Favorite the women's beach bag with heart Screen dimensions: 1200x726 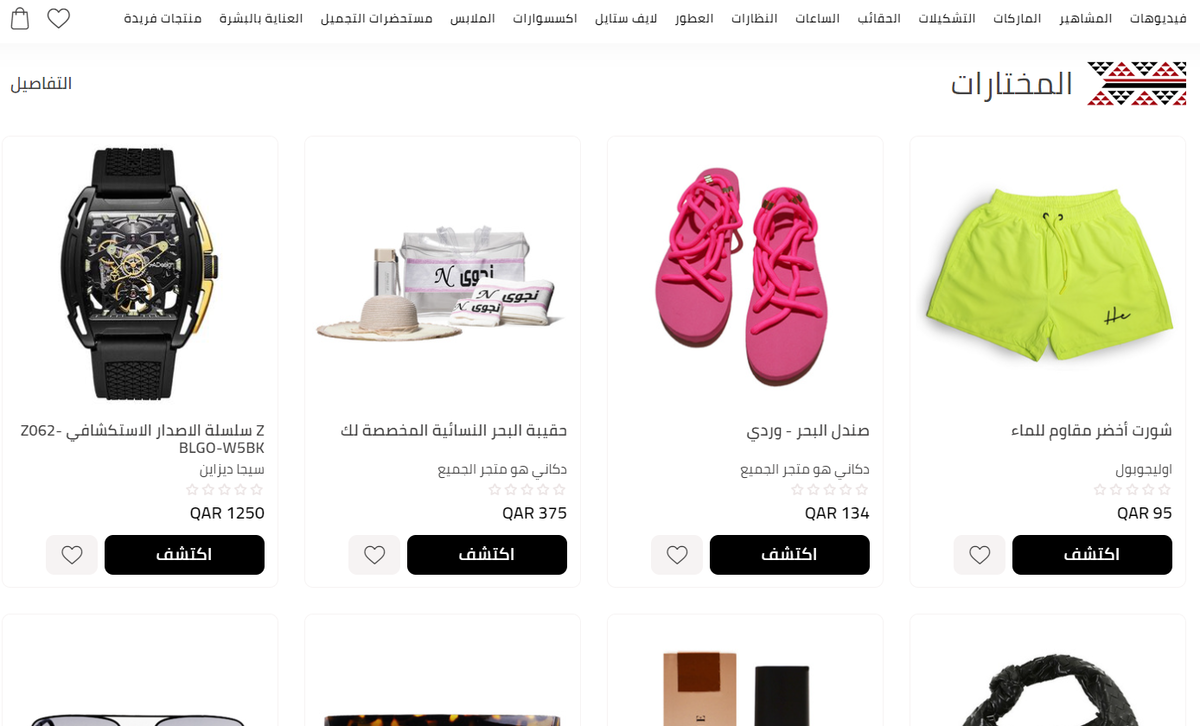coord(375,554)
